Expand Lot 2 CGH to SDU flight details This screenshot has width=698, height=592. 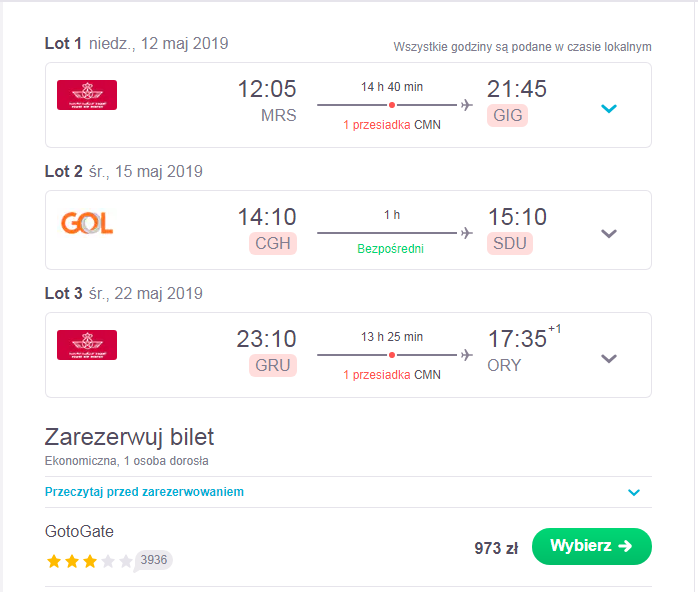click(x=609, y=234)
